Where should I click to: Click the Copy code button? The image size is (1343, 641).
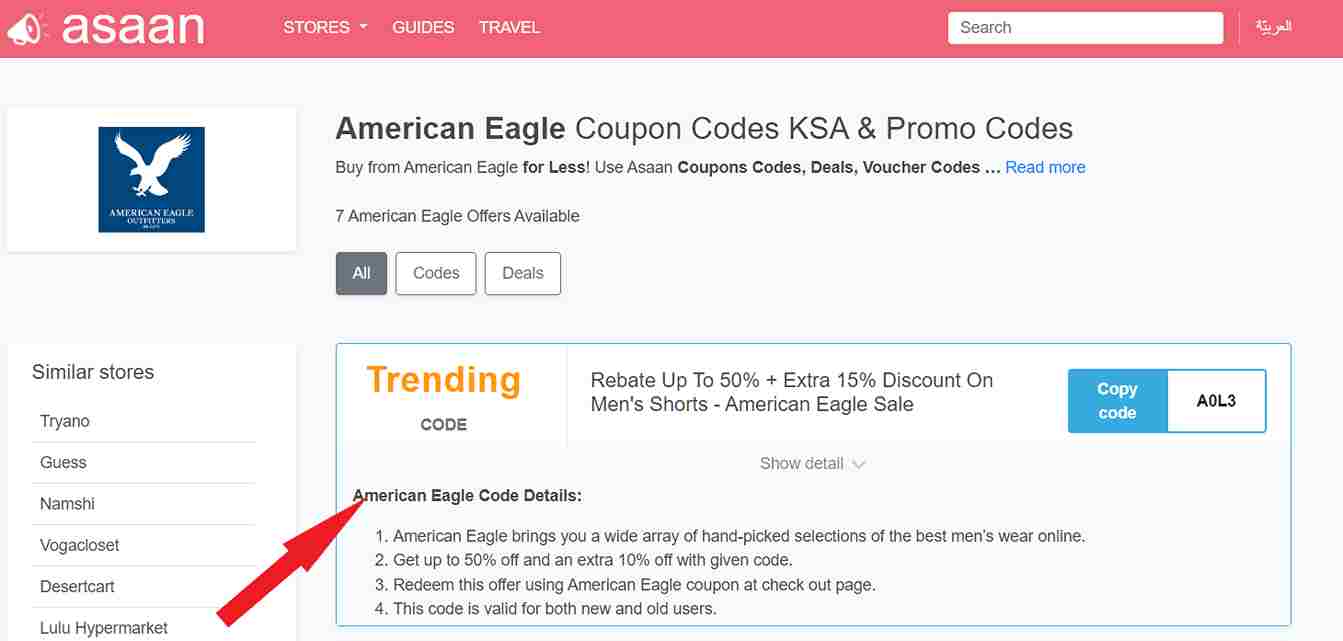(1117, 401)
